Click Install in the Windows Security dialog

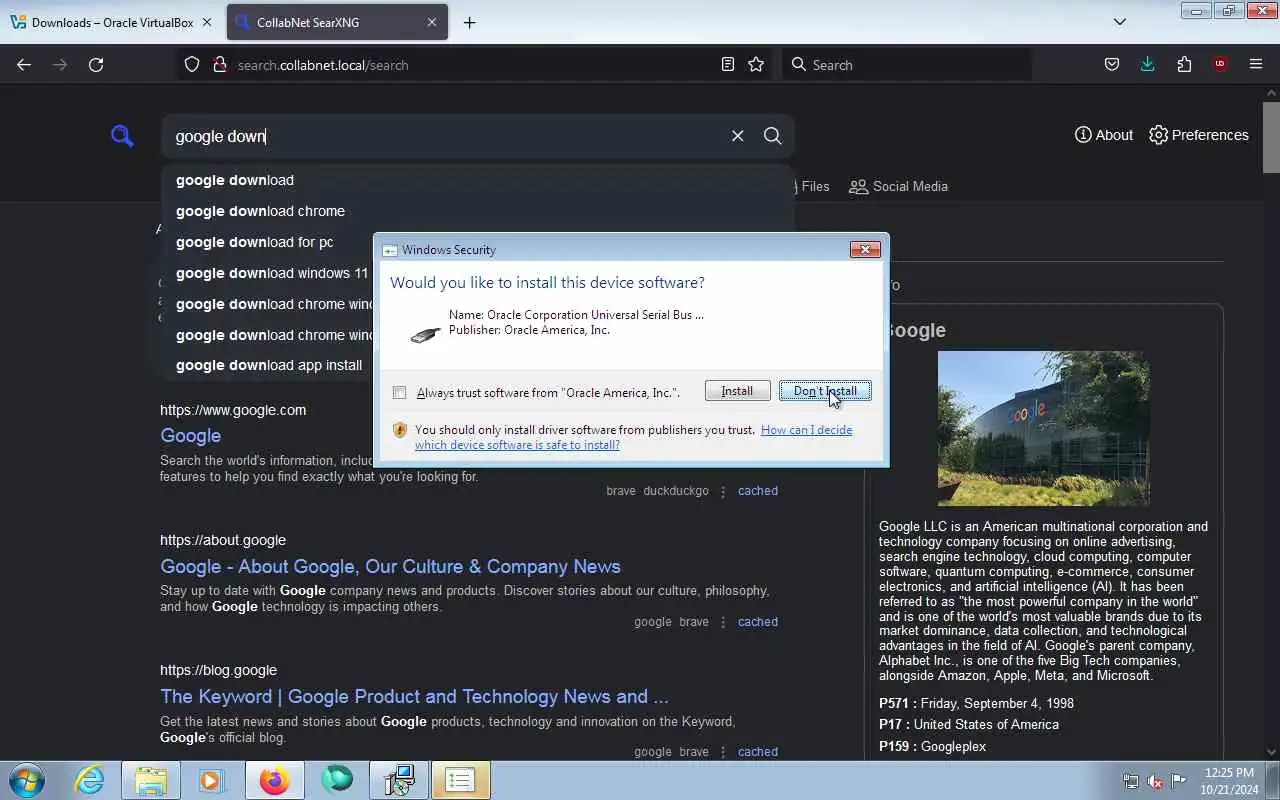[737, 391]
